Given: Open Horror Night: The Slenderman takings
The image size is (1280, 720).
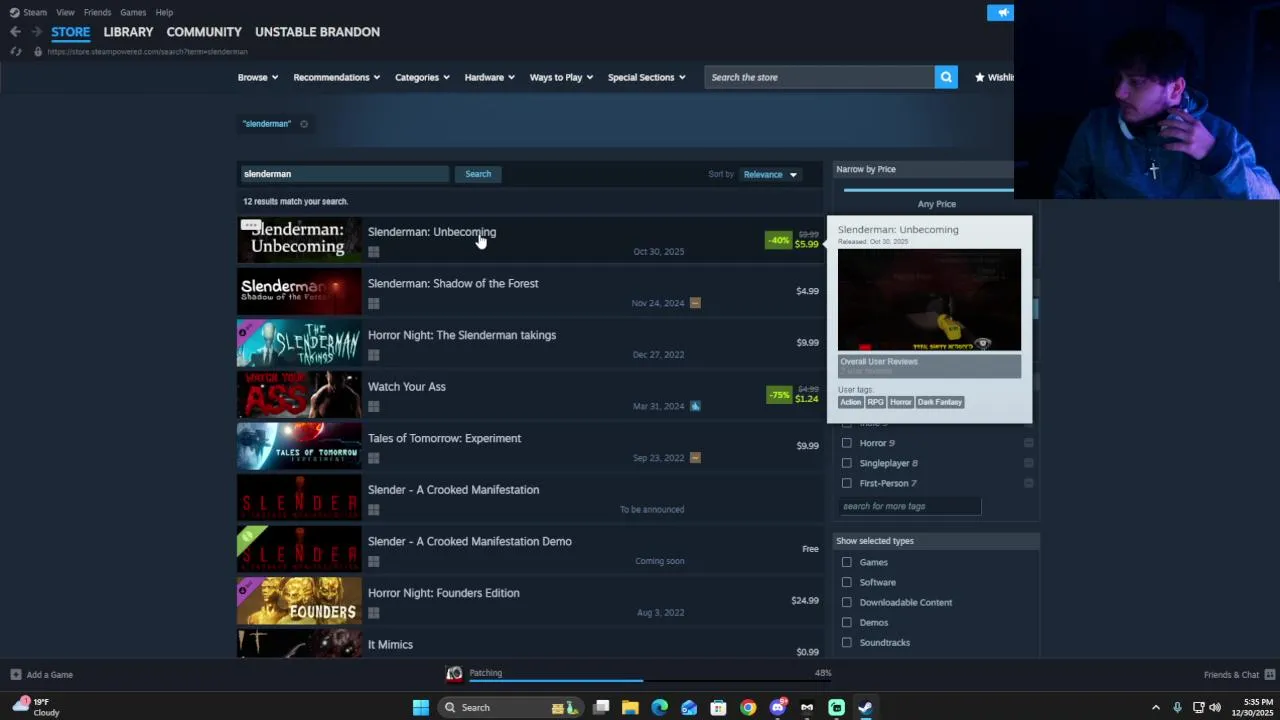Looking at the screenshot, I should pos(530,343).
